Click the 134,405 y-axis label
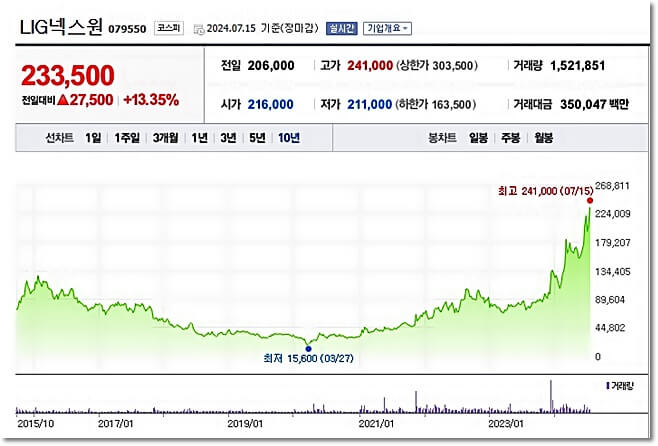This screenshot has height=446, width=658. click(x=613, y=272)
